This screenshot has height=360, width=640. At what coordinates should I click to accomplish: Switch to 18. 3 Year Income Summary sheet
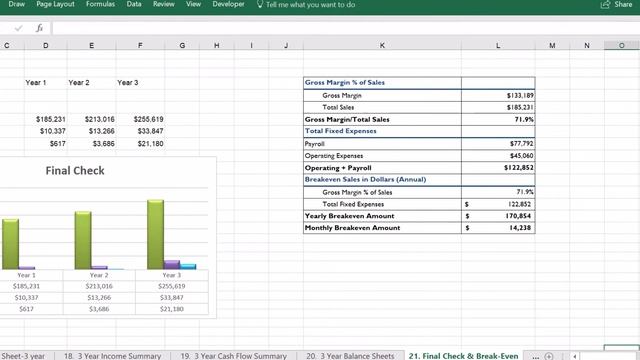(x=112, y=356)
